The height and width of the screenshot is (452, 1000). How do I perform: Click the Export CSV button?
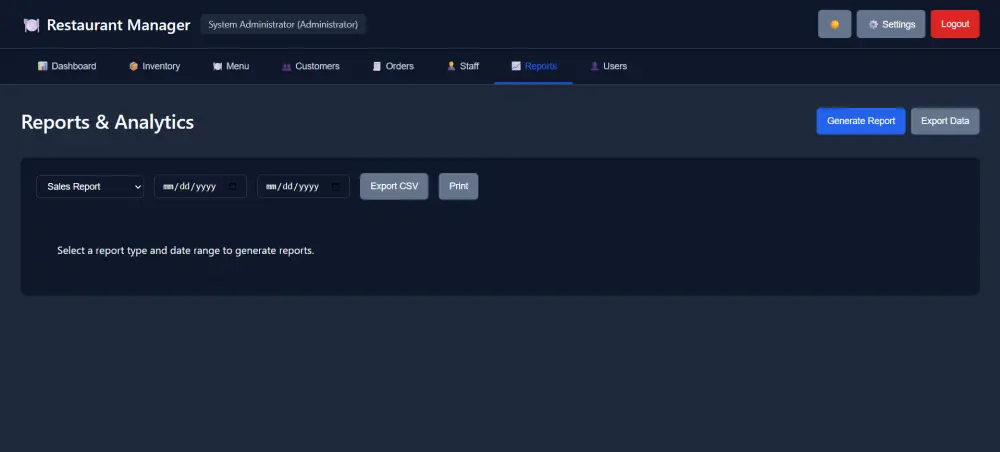(394, 186)
